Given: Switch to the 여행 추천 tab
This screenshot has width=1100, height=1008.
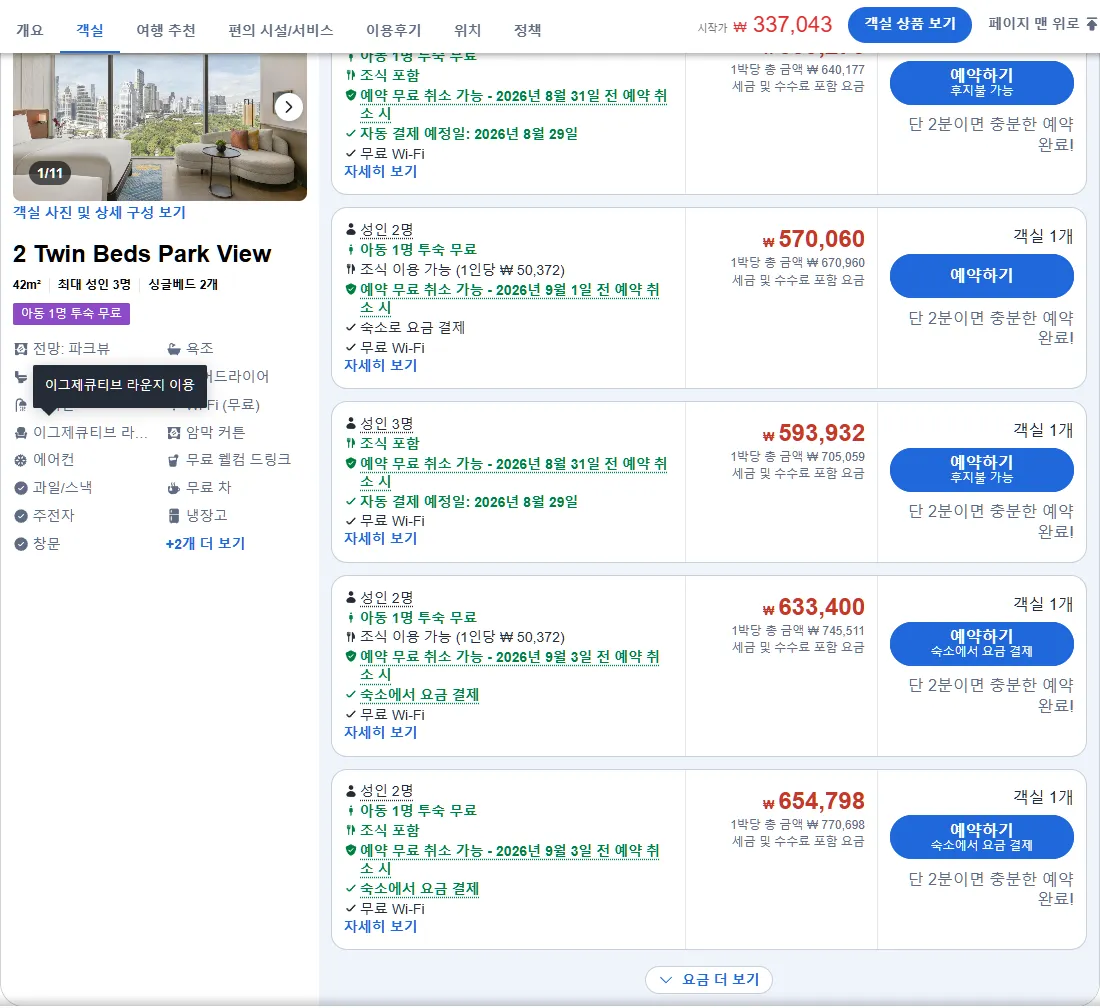Looking at the screenshot, I should point(166,30).
